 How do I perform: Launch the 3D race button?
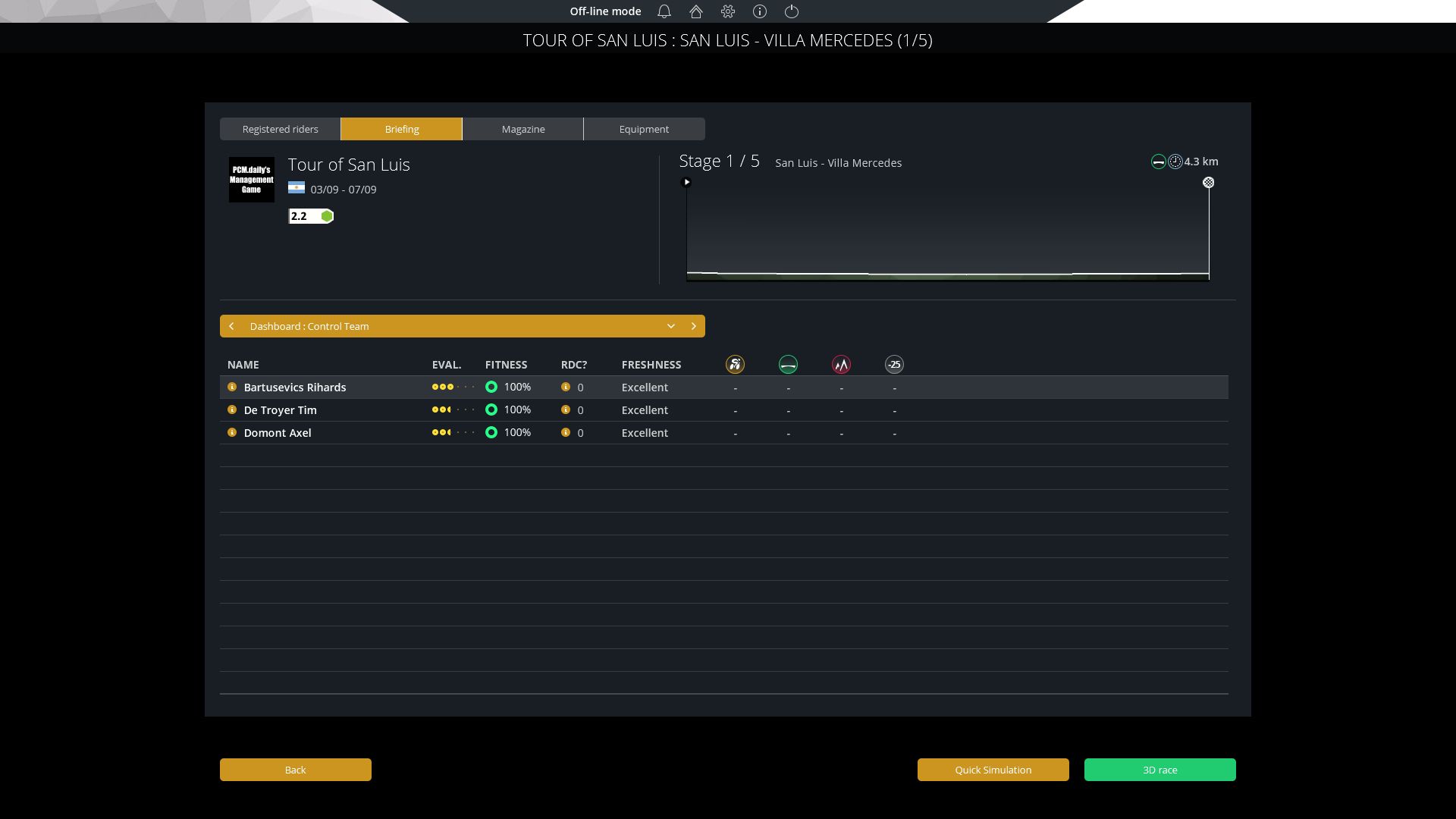[1159, 770]
